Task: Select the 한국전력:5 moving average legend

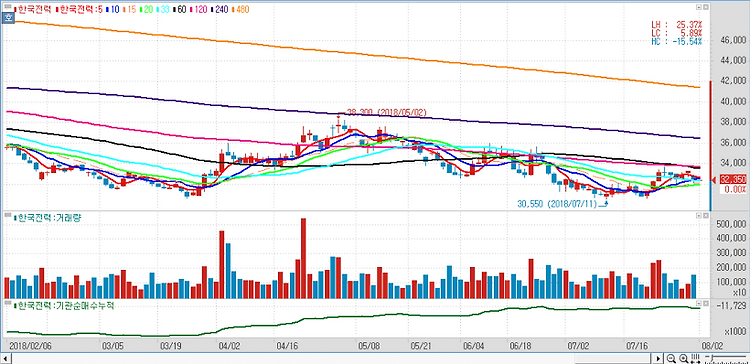Action: [79, 9]
